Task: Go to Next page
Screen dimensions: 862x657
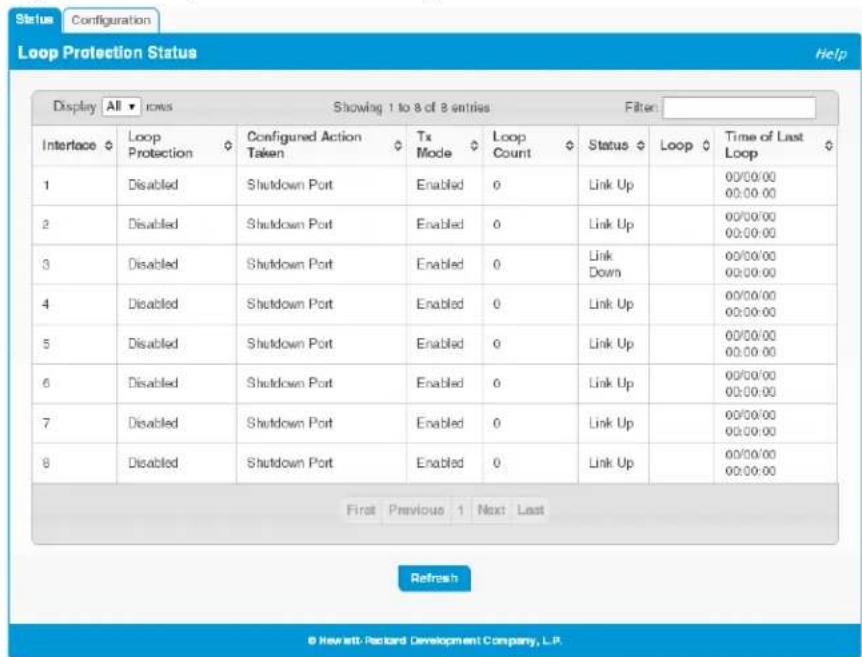Action: [x=491, y=510]
